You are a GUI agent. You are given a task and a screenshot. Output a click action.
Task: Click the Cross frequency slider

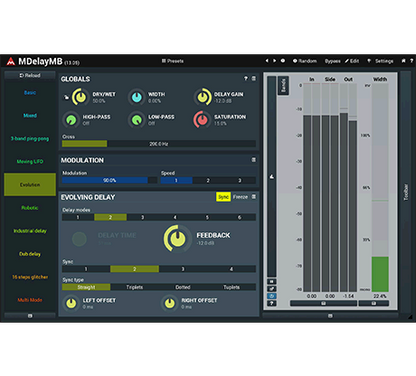click(x=159, y=144)
